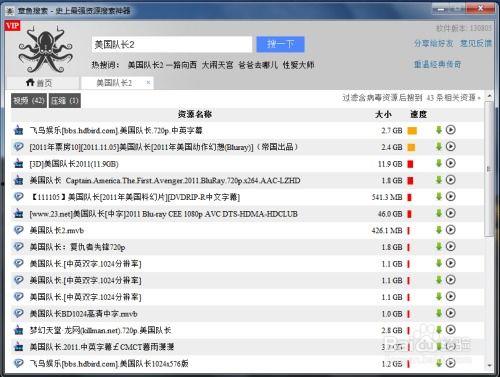
Task: Download the 46.0 GB HDCLUB resource
Action: click(x=439, y=213)
